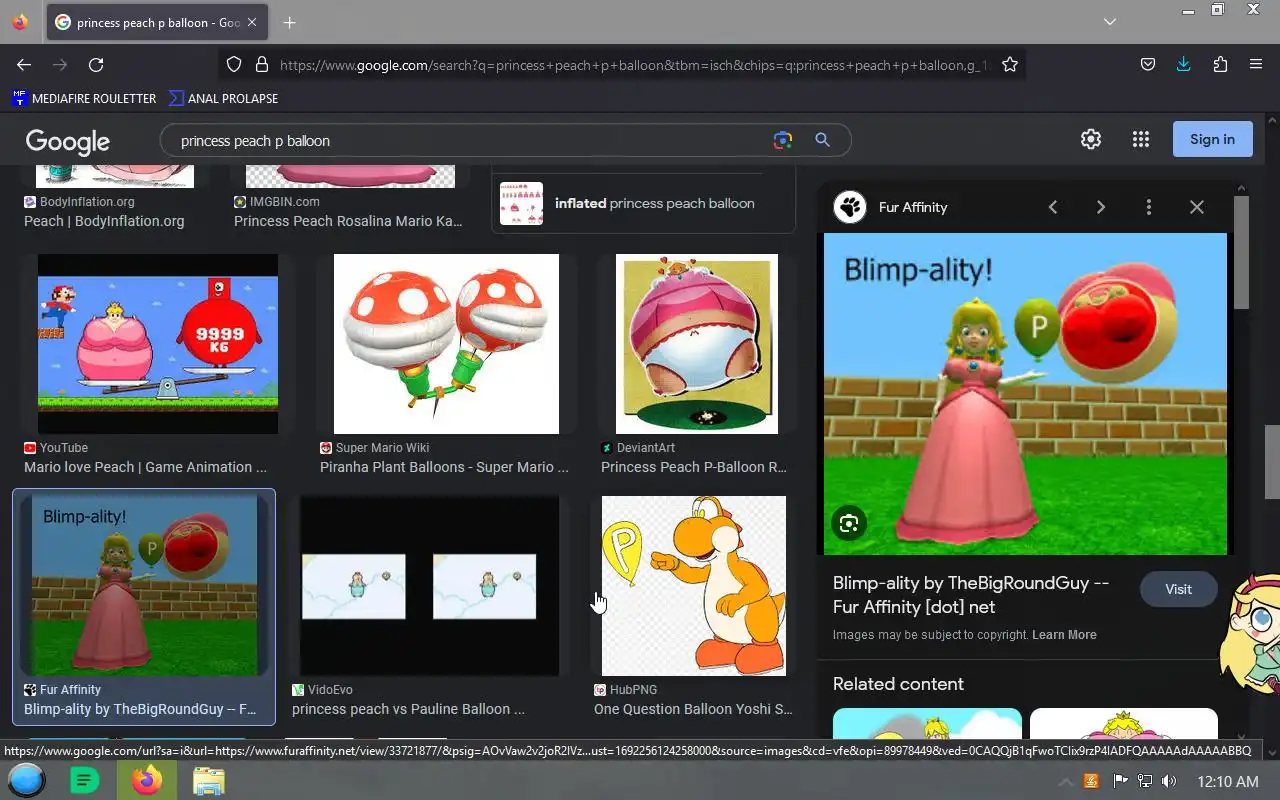Click the 'Mario love Peach | Game Animation' caption
This screenshot has height=800, width=1280.
(145, 467)
